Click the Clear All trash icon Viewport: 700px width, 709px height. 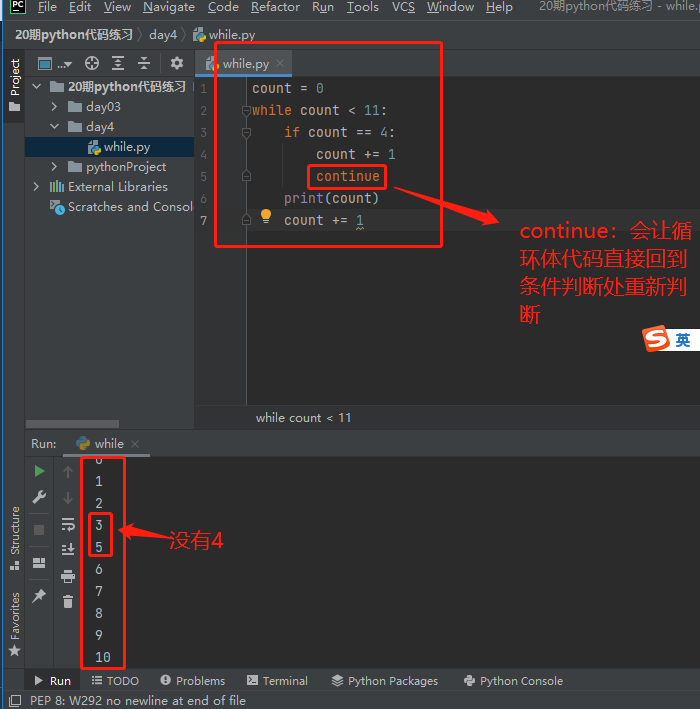[x=68, y=601]
